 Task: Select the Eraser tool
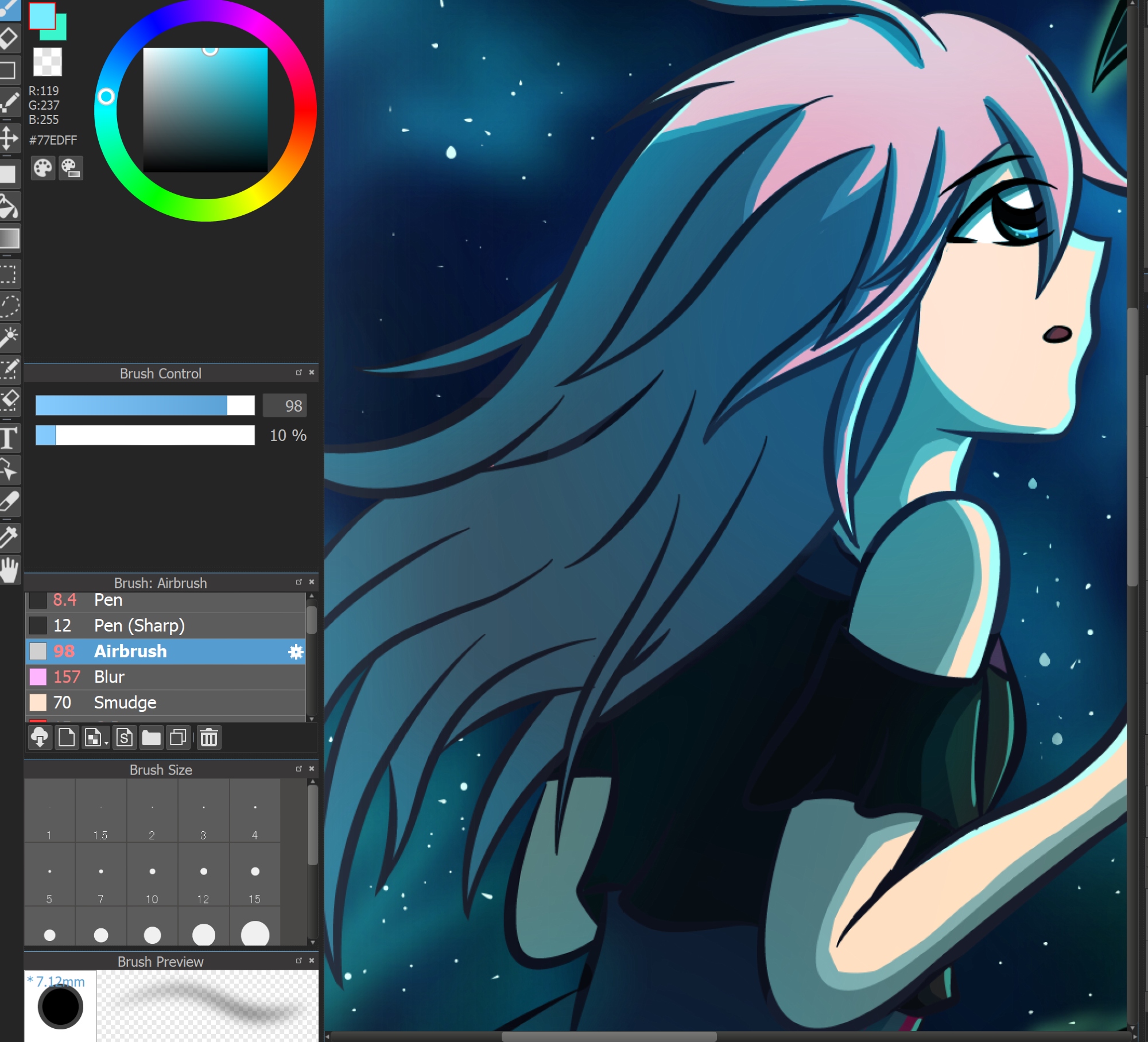(9, 38)
